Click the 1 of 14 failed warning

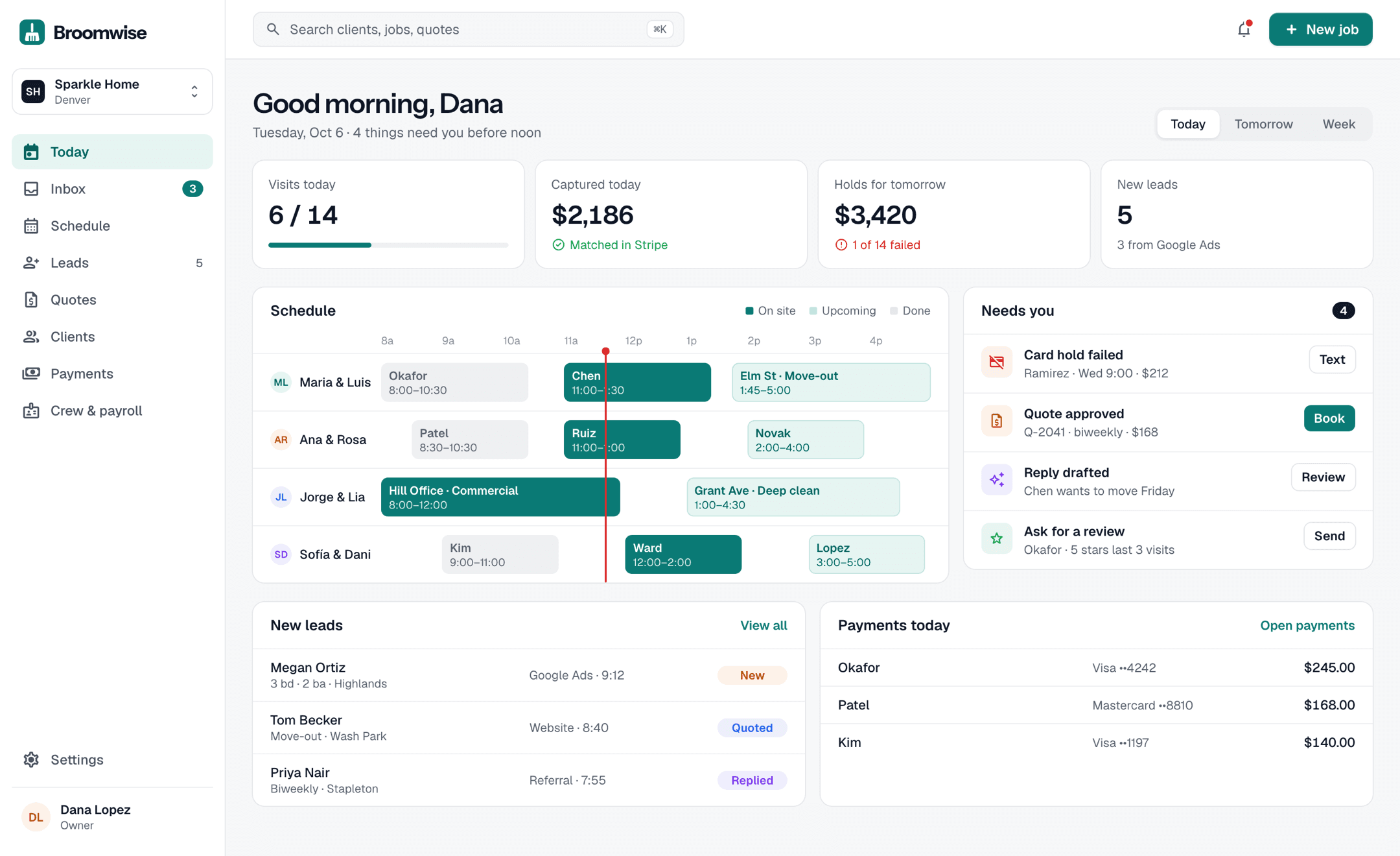click(878, 244)
